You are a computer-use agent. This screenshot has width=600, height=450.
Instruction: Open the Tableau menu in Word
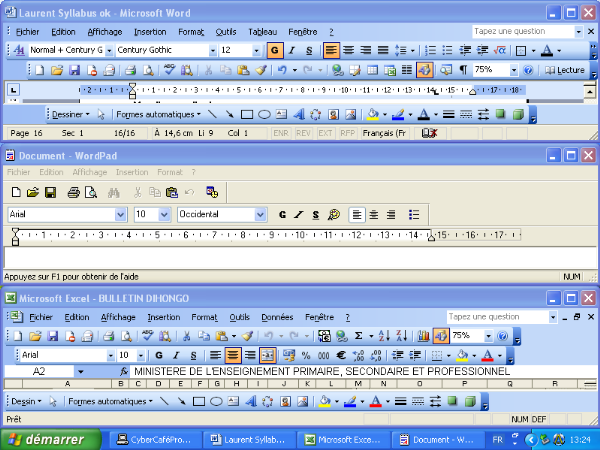(262, 32)
